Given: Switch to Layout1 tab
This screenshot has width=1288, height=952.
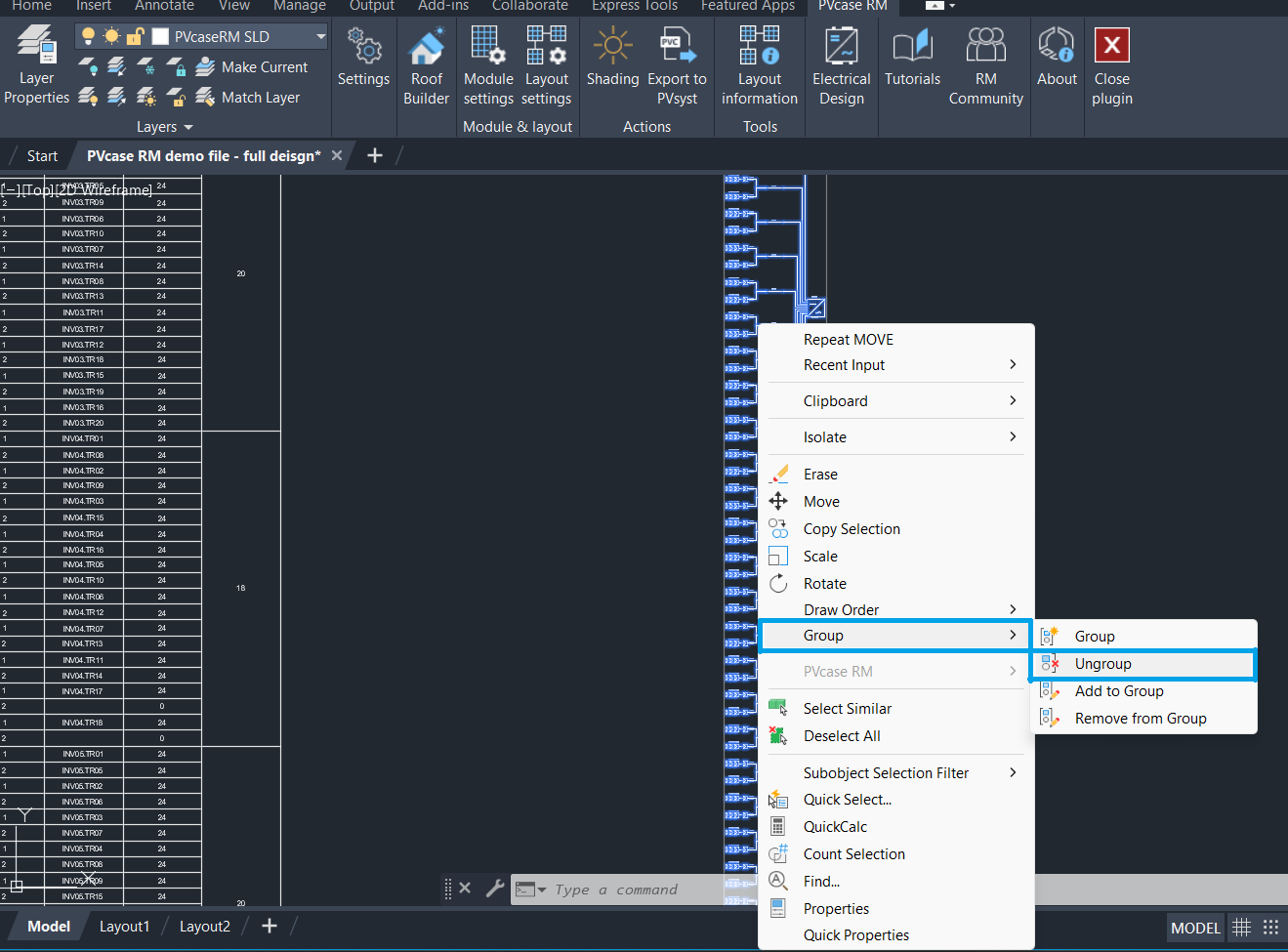Looking at the screenshot, I should coord(124,927).
